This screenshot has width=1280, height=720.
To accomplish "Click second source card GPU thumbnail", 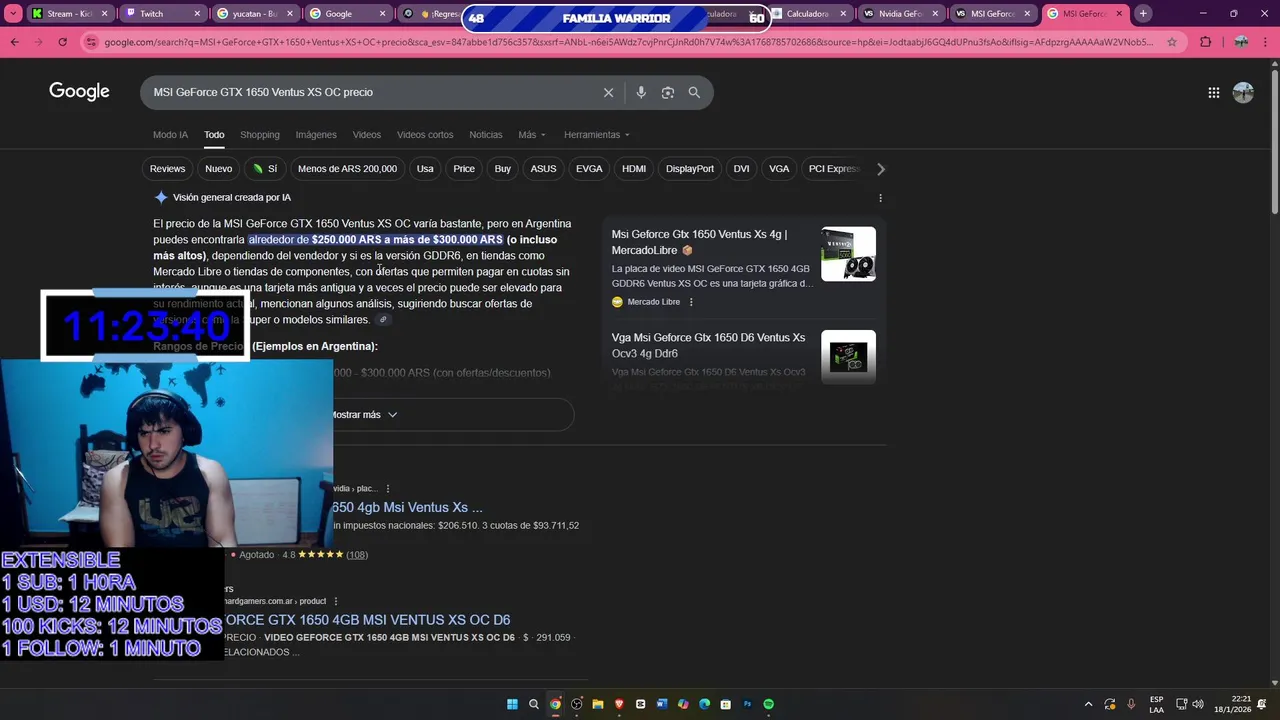I will click(x=848, y=357).
